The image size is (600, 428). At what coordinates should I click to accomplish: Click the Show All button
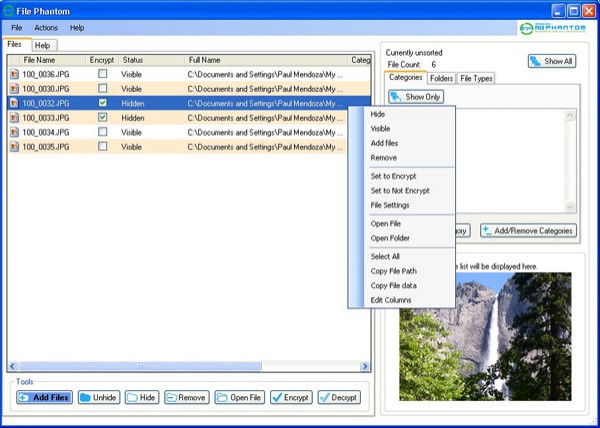click(551, 61)
